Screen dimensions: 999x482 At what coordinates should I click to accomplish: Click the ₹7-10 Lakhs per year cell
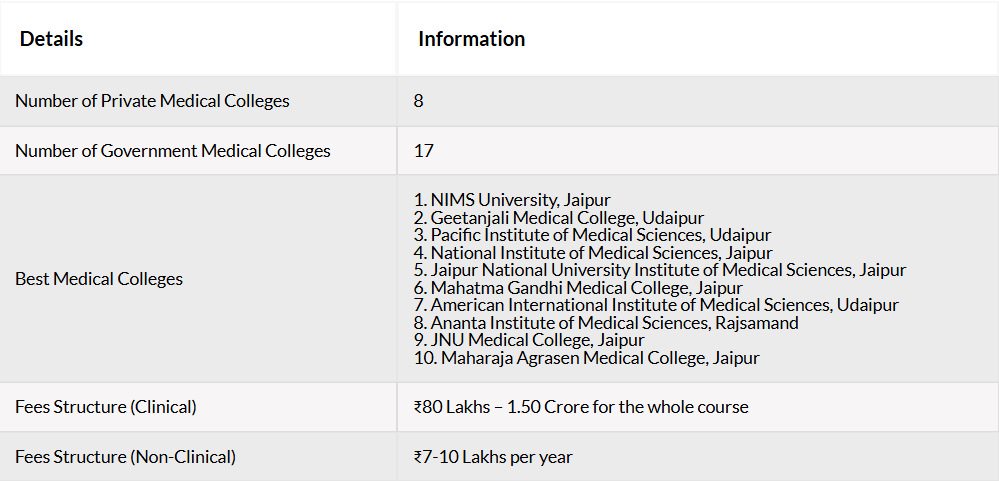coord(698,457)
